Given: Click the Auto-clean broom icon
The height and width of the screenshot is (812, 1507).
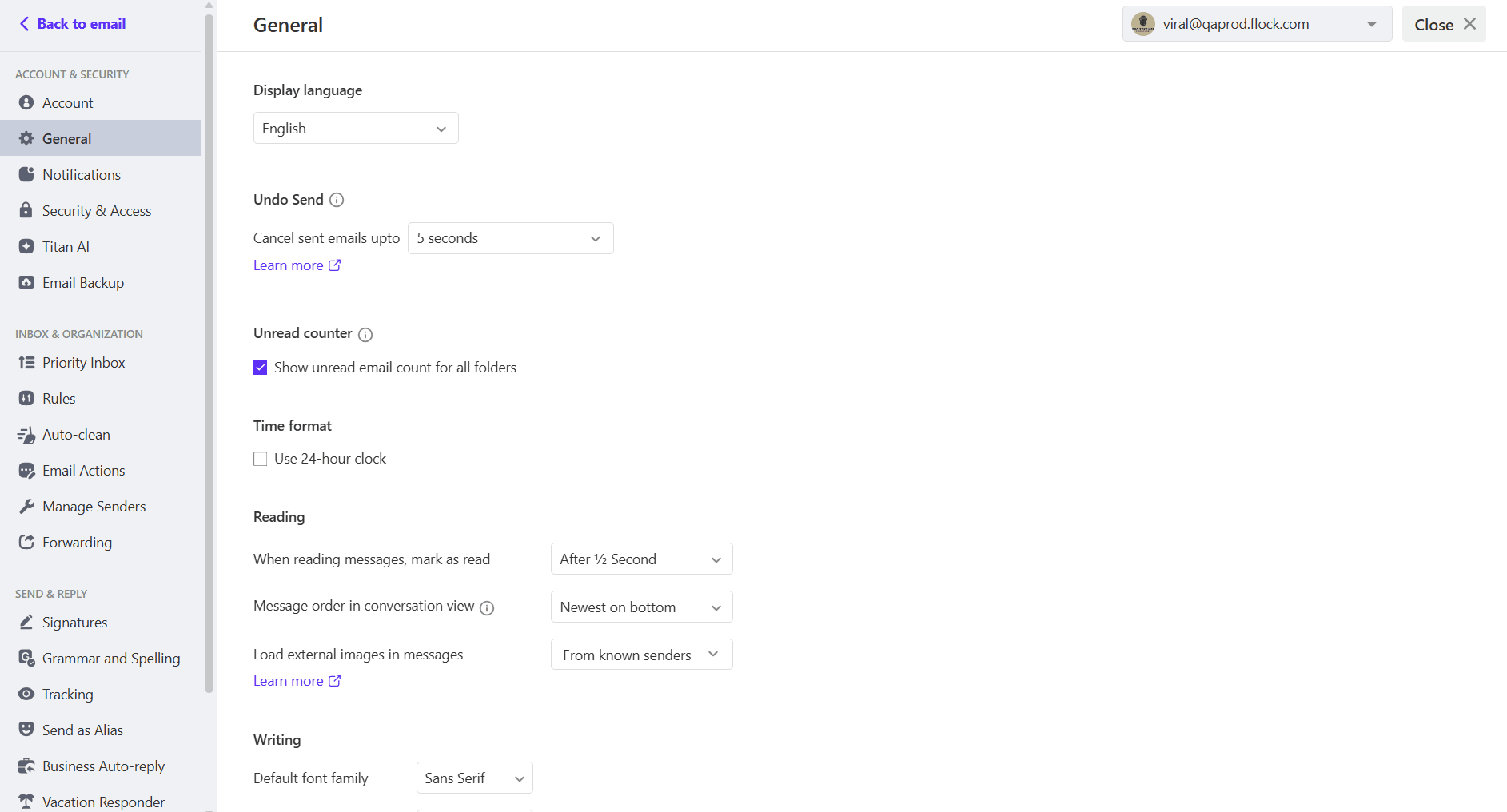Looking at the screenshot, I should click(x=26, y=435).
